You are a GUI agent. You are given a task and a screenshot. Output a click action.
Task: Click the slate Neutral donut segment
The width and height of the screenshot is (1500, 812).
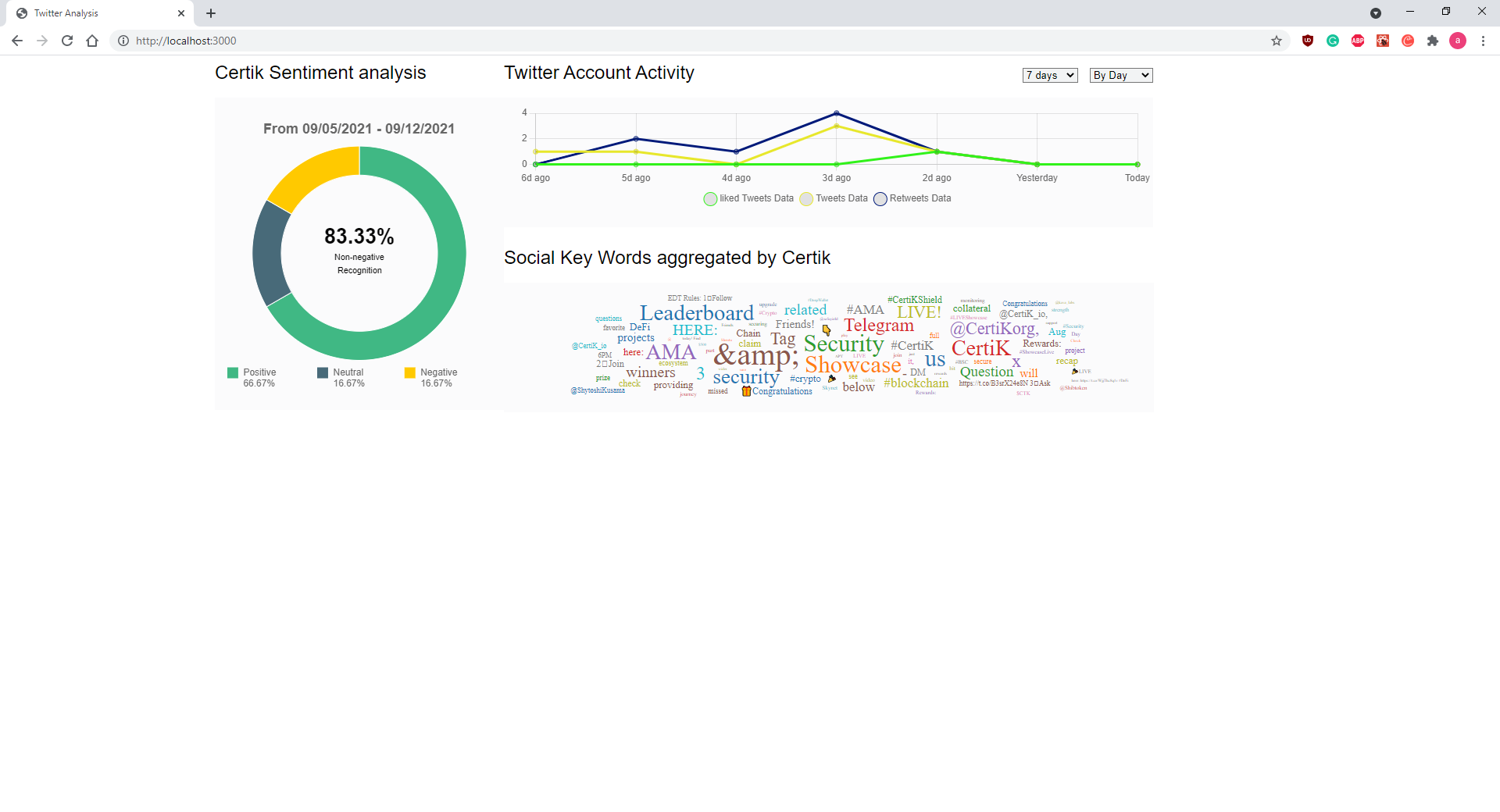267,253
